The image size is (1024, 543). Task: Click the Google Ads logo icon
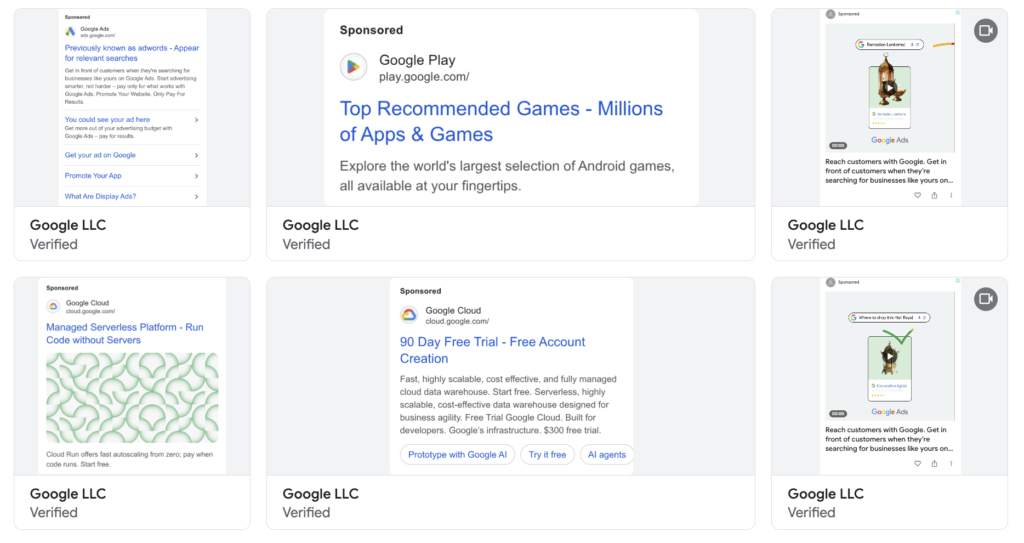(x=70, y=32)
